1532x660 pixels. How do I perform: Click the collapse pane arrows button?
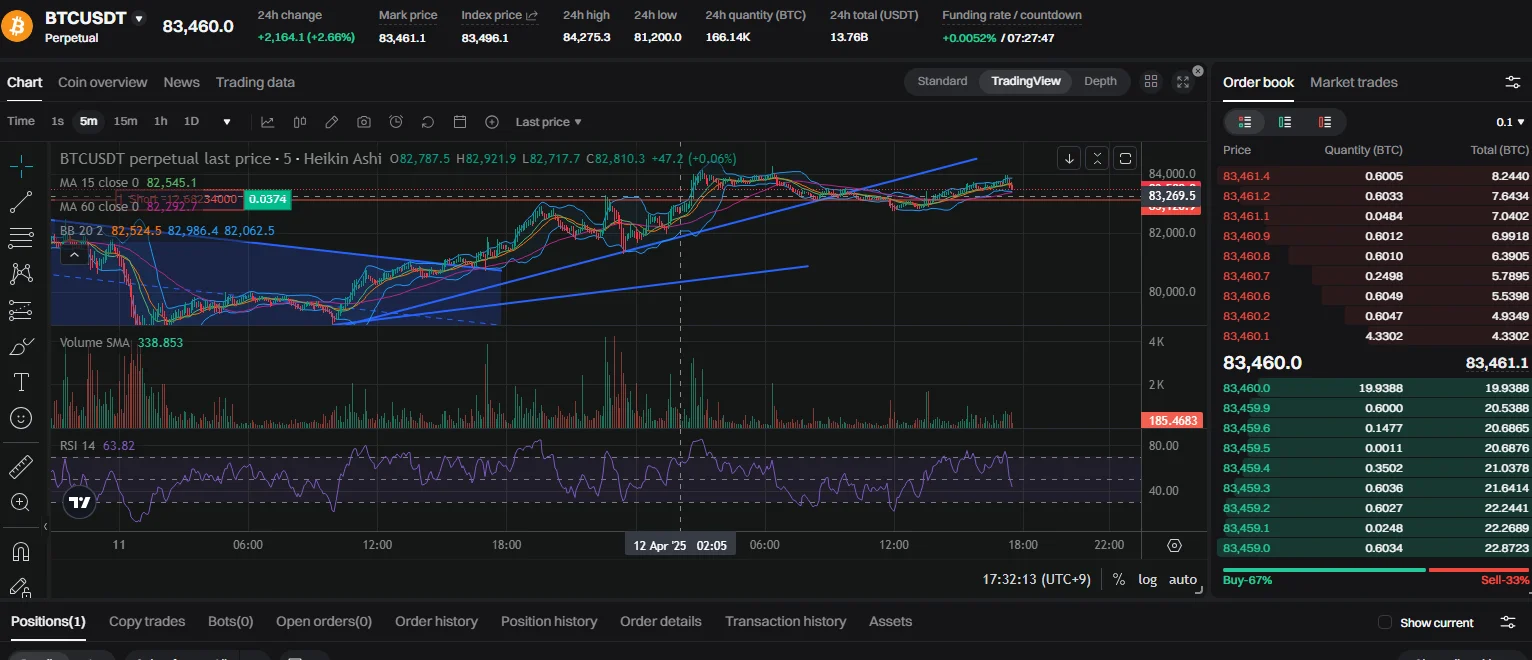[x=1097, y=158]
